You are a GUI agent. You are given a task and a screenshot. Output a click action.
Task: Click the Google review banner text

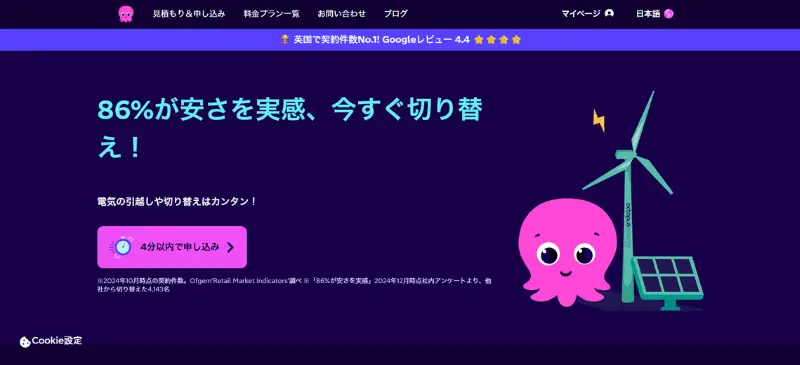coord(381,40)
